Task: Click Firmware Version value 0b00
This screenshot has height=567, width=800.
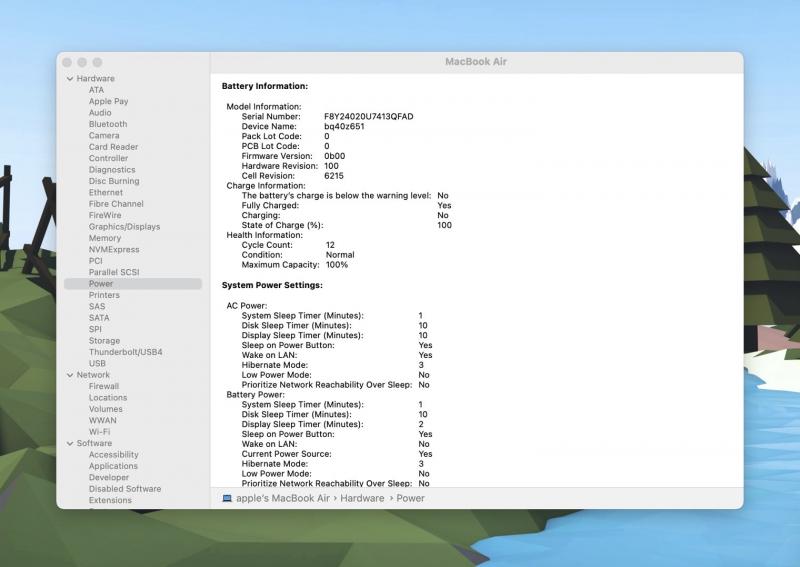Action: pos(334,156)
